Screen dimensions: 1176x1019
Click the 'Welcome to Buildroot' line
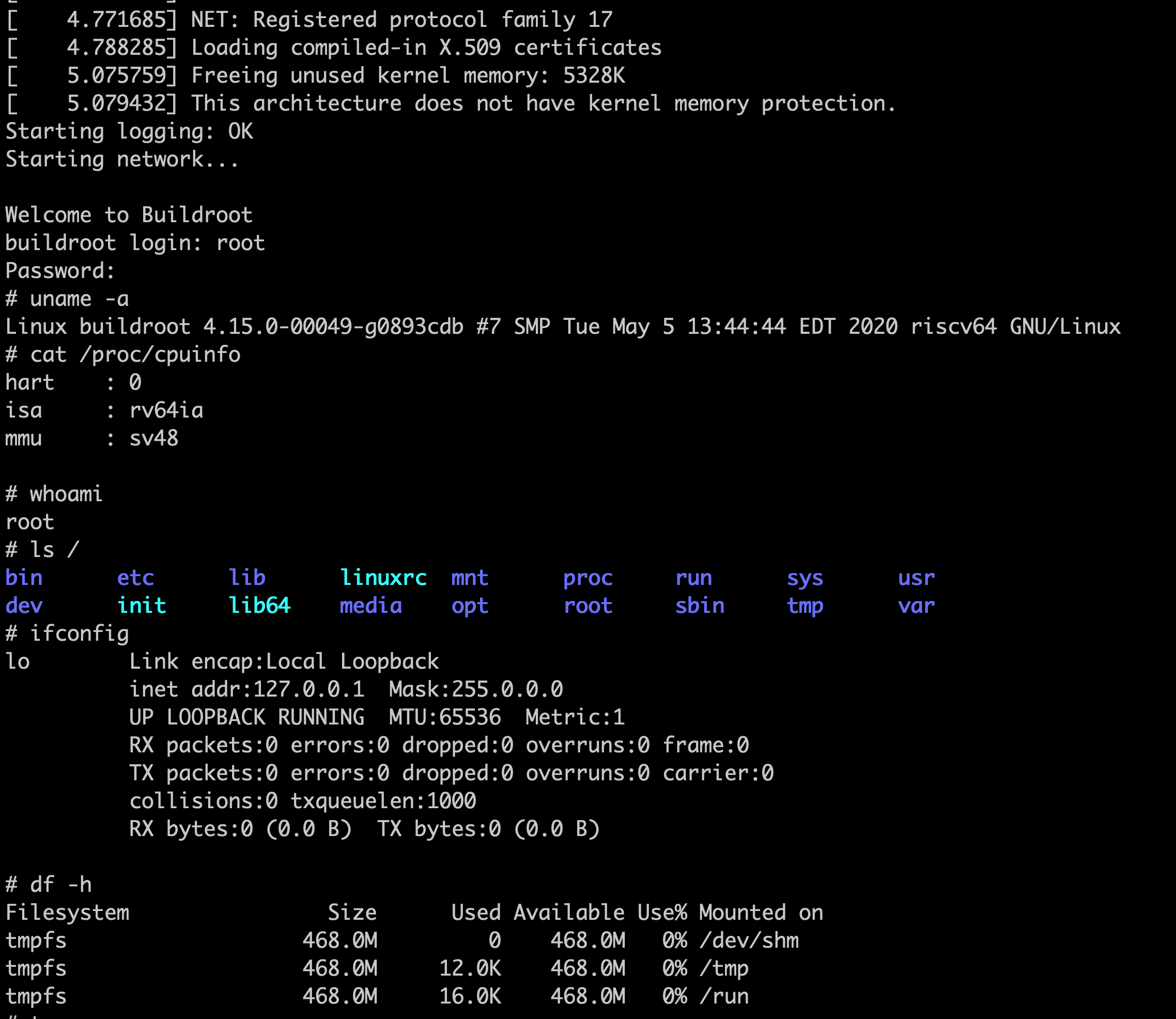point(129,215)
